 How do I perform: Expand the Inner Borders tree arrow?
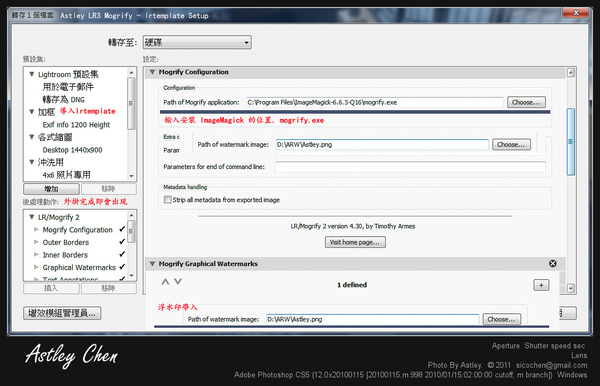tap(36, 255)
